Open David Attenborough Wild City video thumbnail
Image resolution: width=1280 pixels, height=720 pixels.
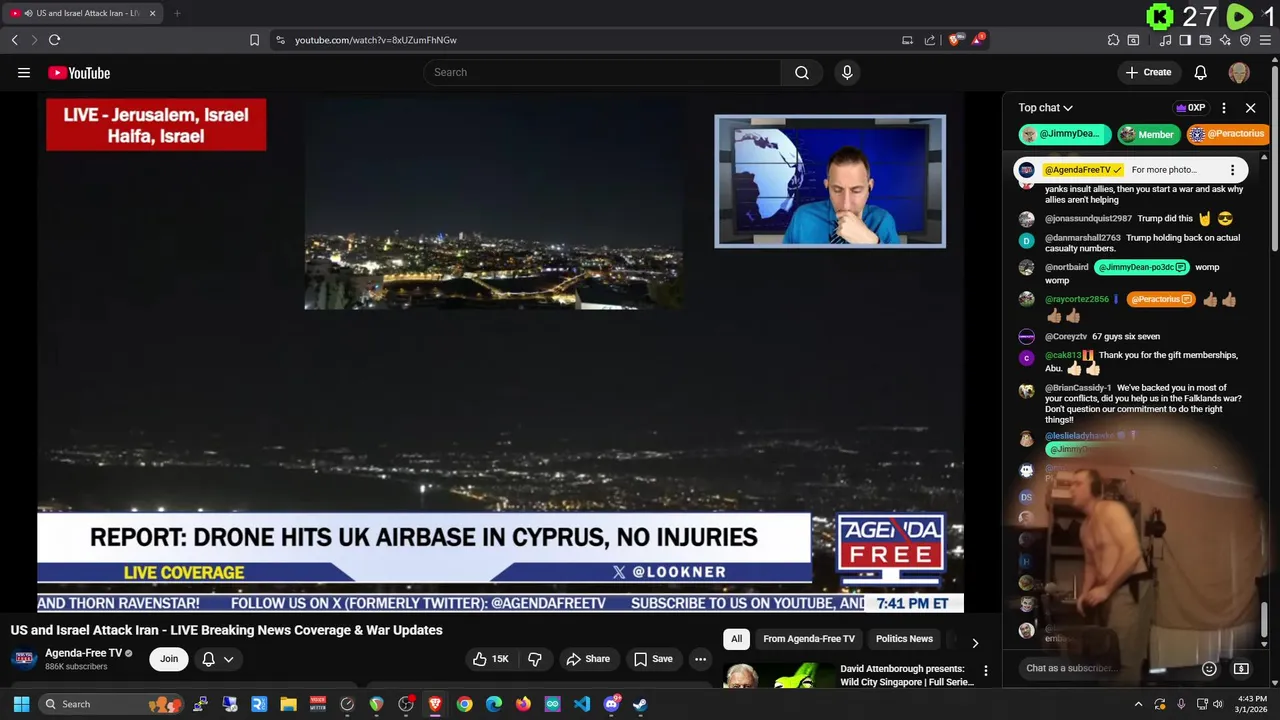(779, 675)
